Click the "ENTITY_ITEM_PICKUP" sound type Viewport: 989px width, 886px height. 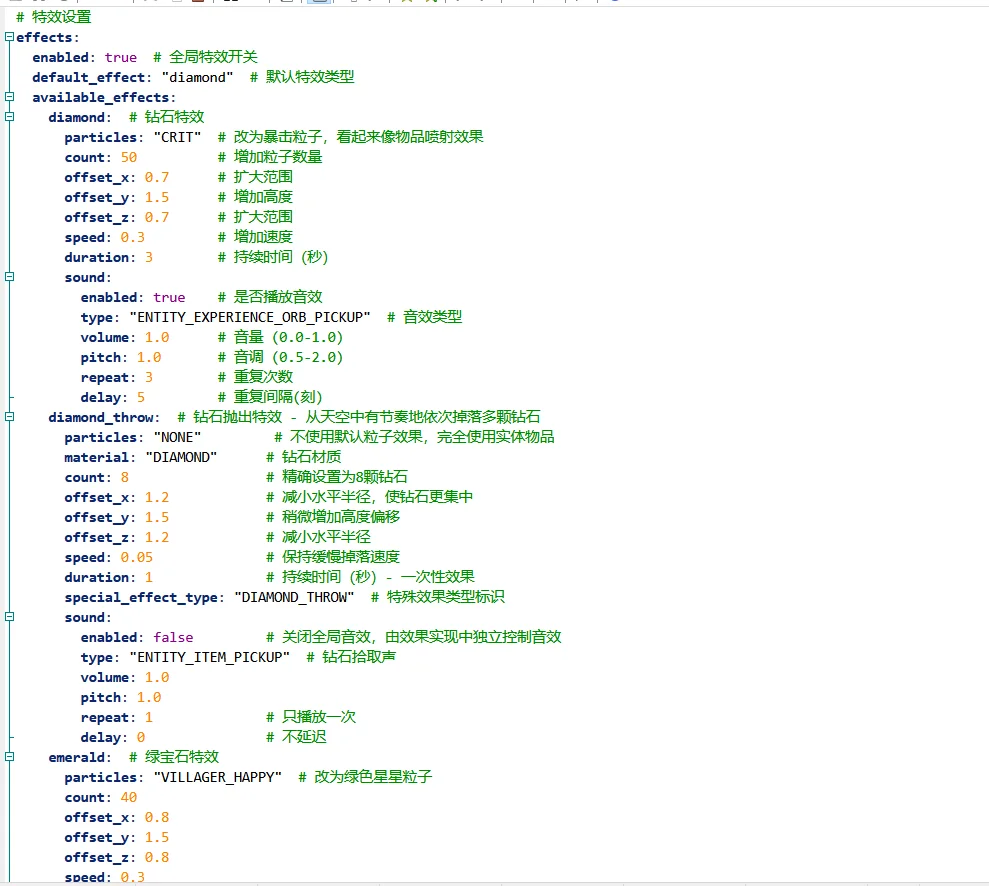point(209,658)
